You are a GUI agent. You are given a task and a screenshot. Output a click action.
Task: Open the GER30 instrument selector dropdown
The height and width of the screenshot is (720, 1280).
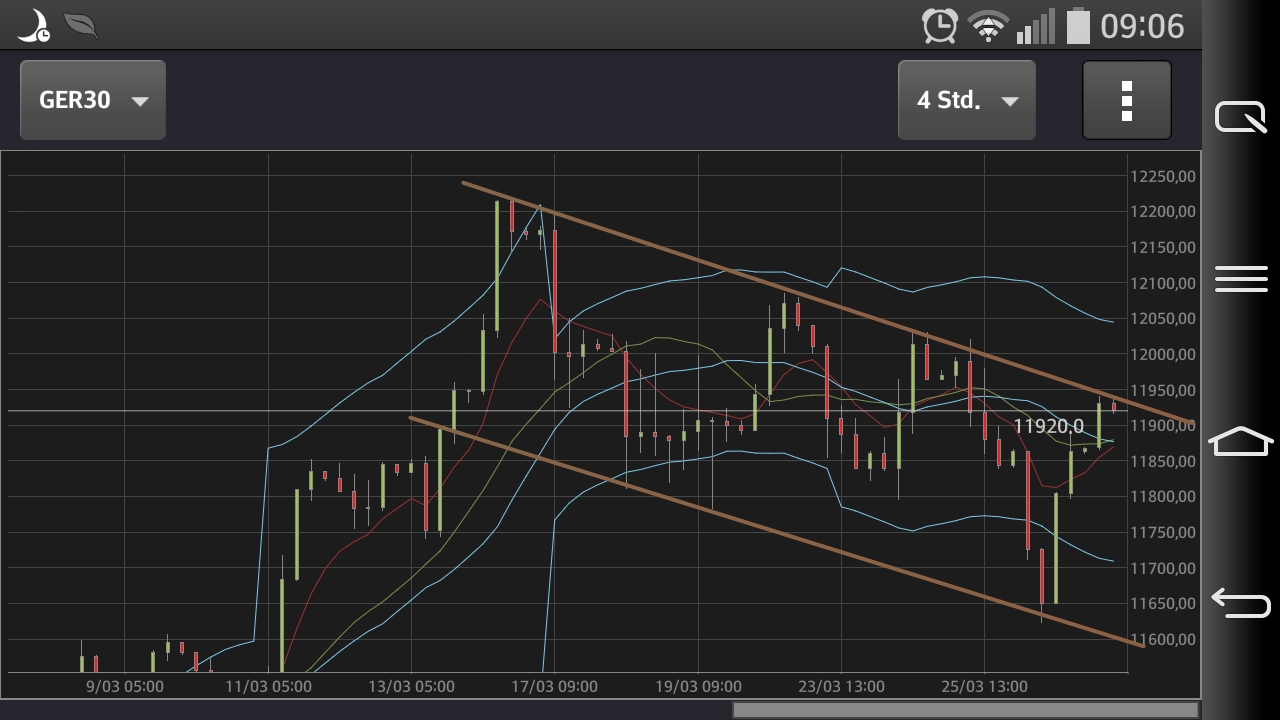click(92, 100)
